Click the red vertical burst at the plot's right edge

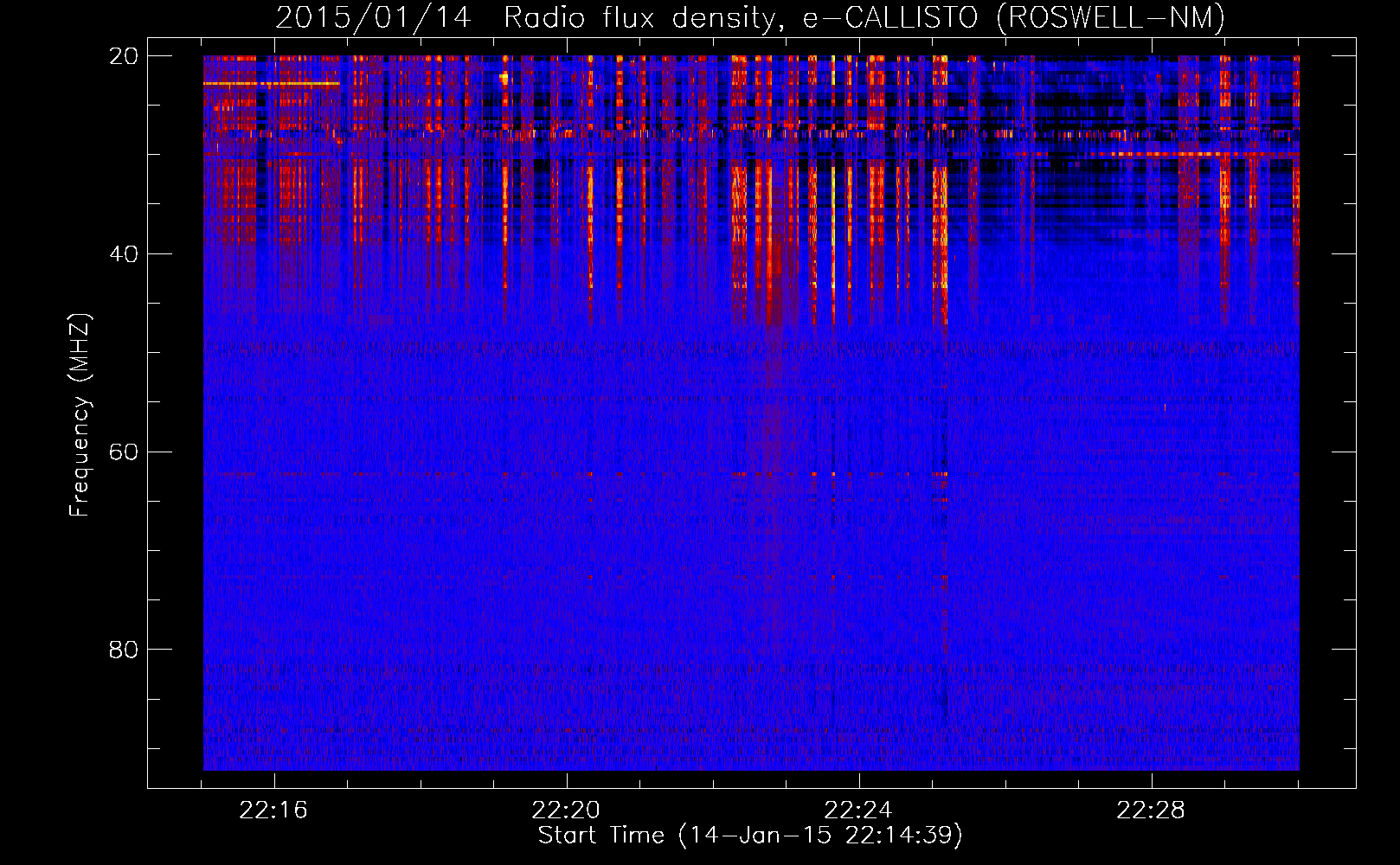[1295, 173]
